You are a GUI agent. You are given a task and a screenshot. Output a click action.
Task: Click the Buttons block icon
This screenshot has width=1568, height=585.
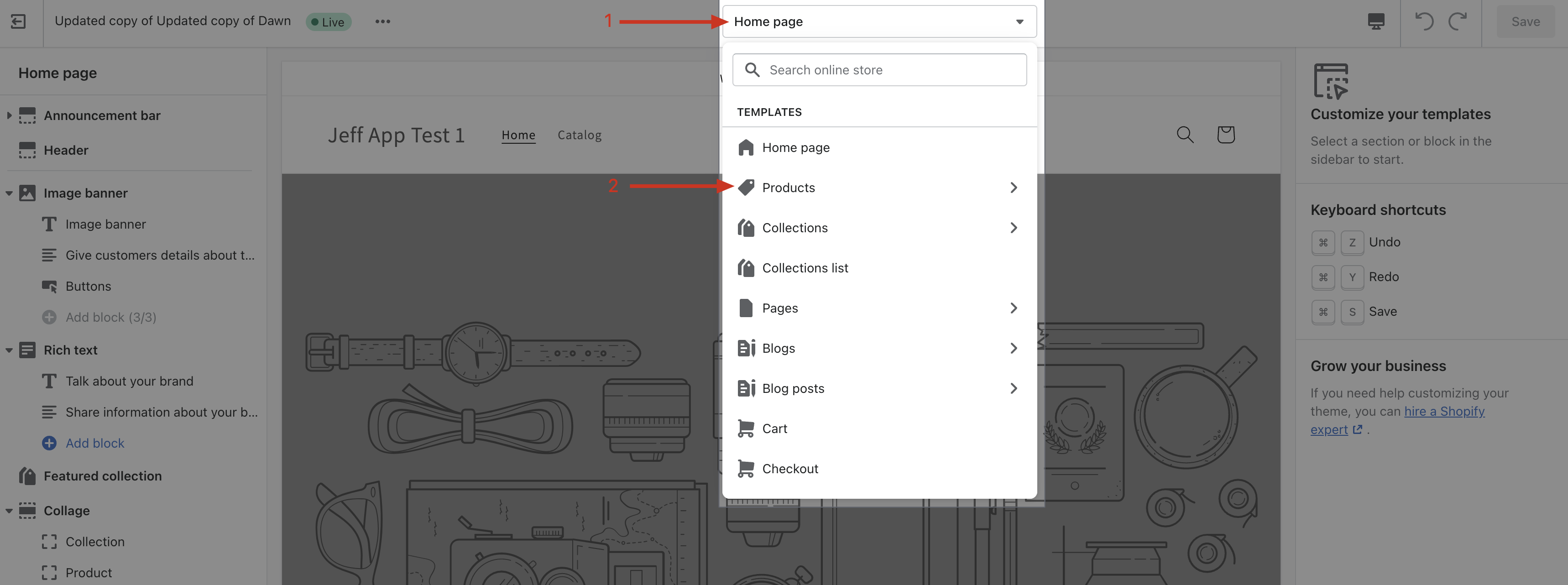tap(49, 286)
